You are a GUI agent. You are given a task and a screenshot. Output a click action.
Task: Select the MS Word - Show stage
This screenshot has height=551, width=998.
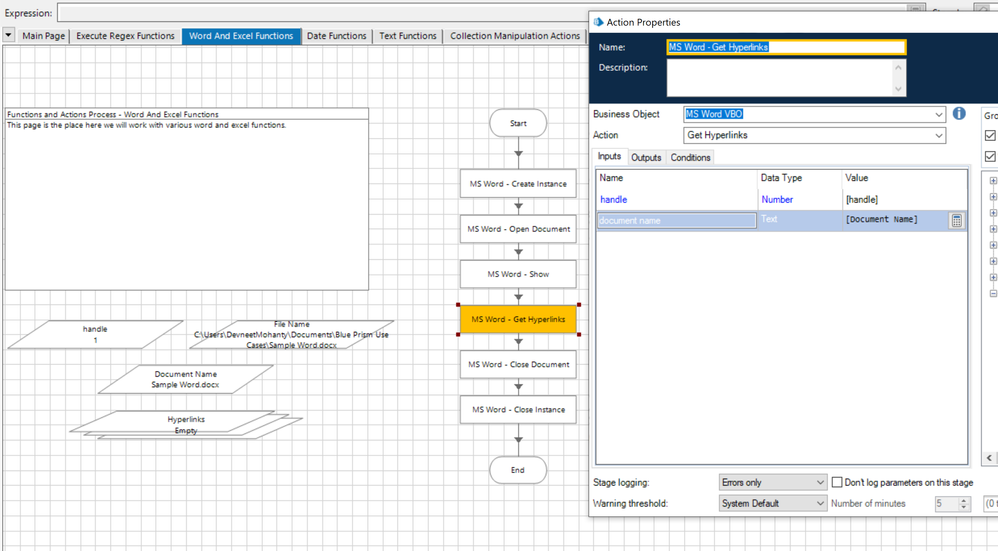click(x=518, y=274)
